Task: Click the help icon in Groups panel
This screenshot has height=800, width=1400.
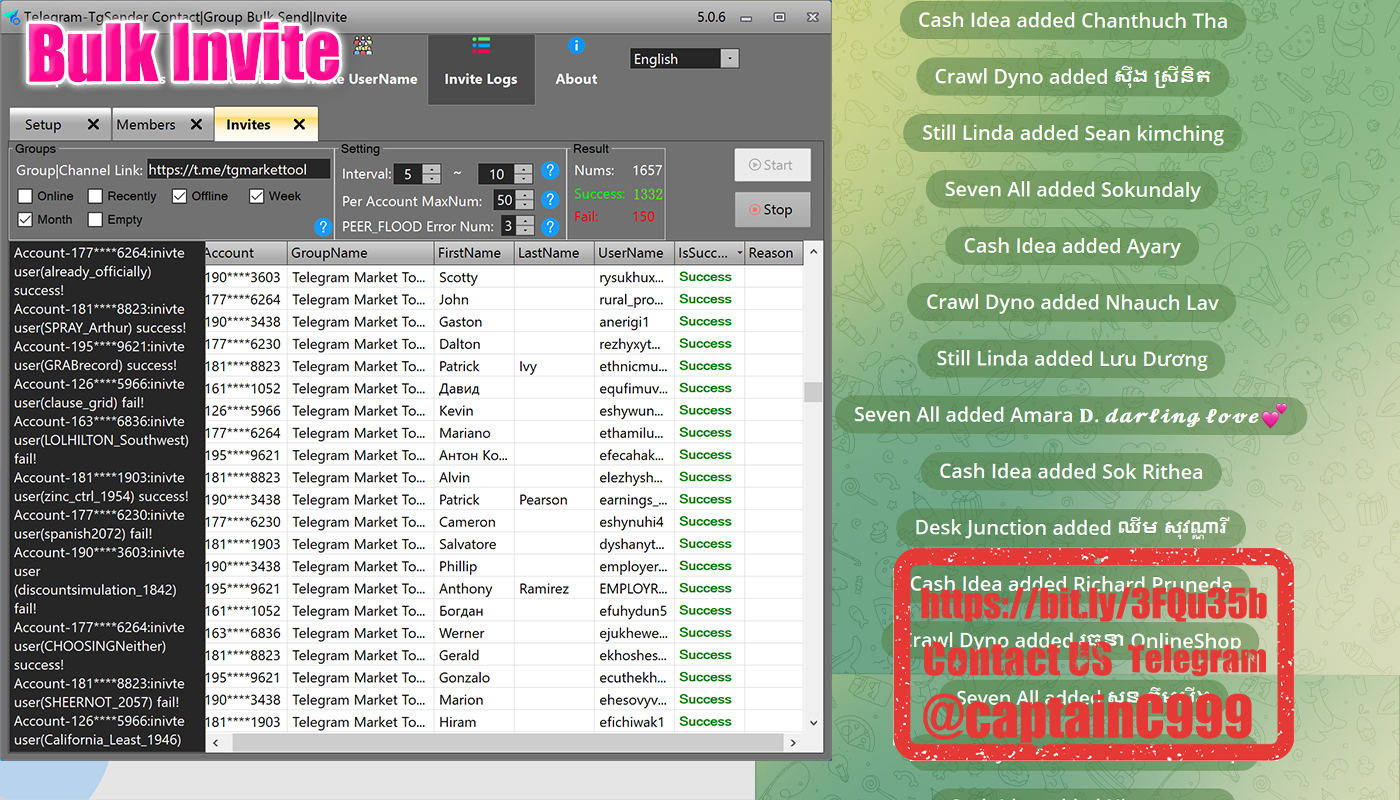Action: pyautogui.click(x=322, y=227)
